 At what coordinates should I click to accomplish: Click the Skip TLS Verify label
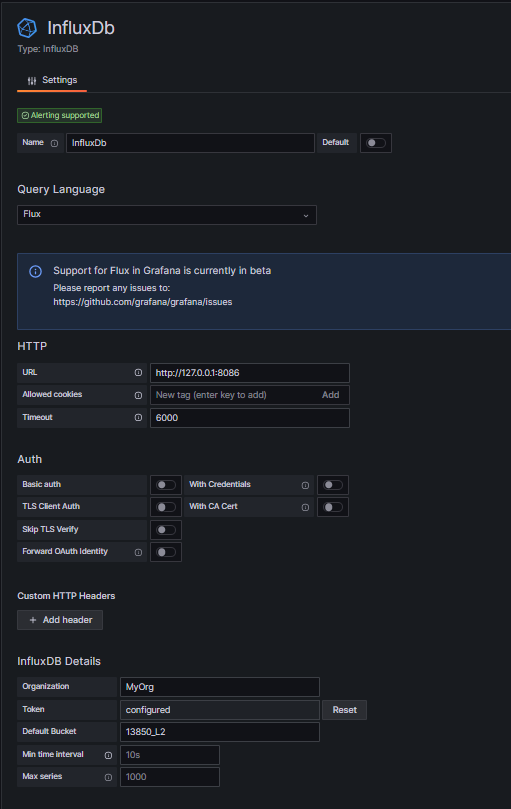pyautogui.click(x=50, y=529)
